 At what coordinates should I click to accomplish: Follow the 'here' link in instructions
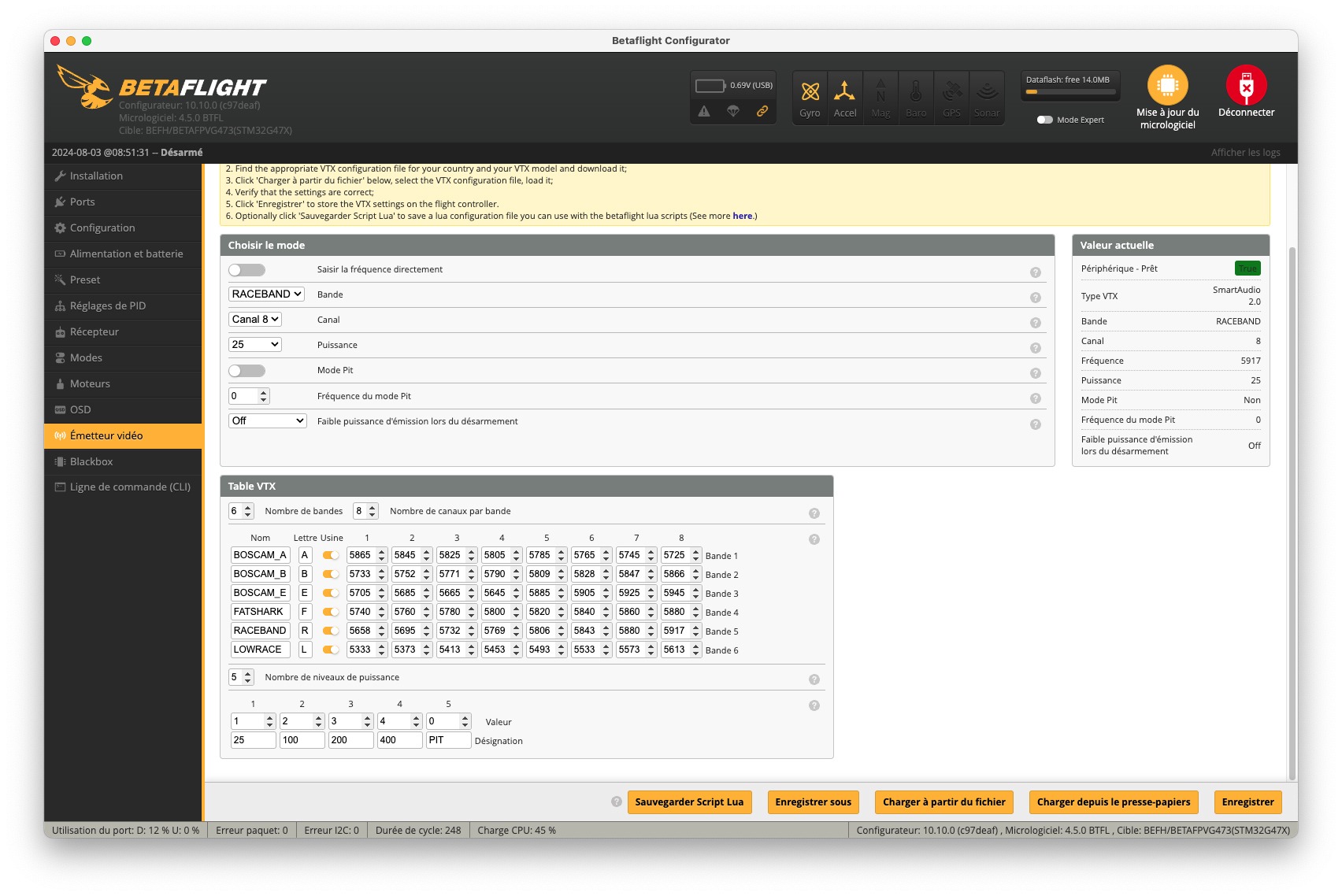point(742,216)
